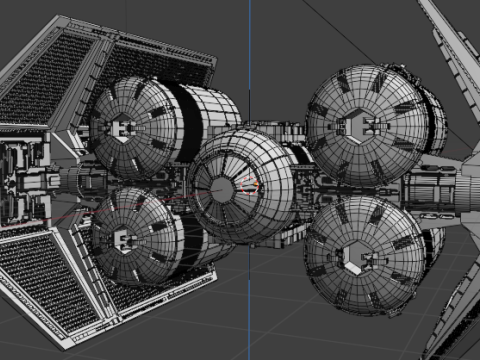Select the central dome with radial fins
480x360 pixels.
(x=241, y=186)
